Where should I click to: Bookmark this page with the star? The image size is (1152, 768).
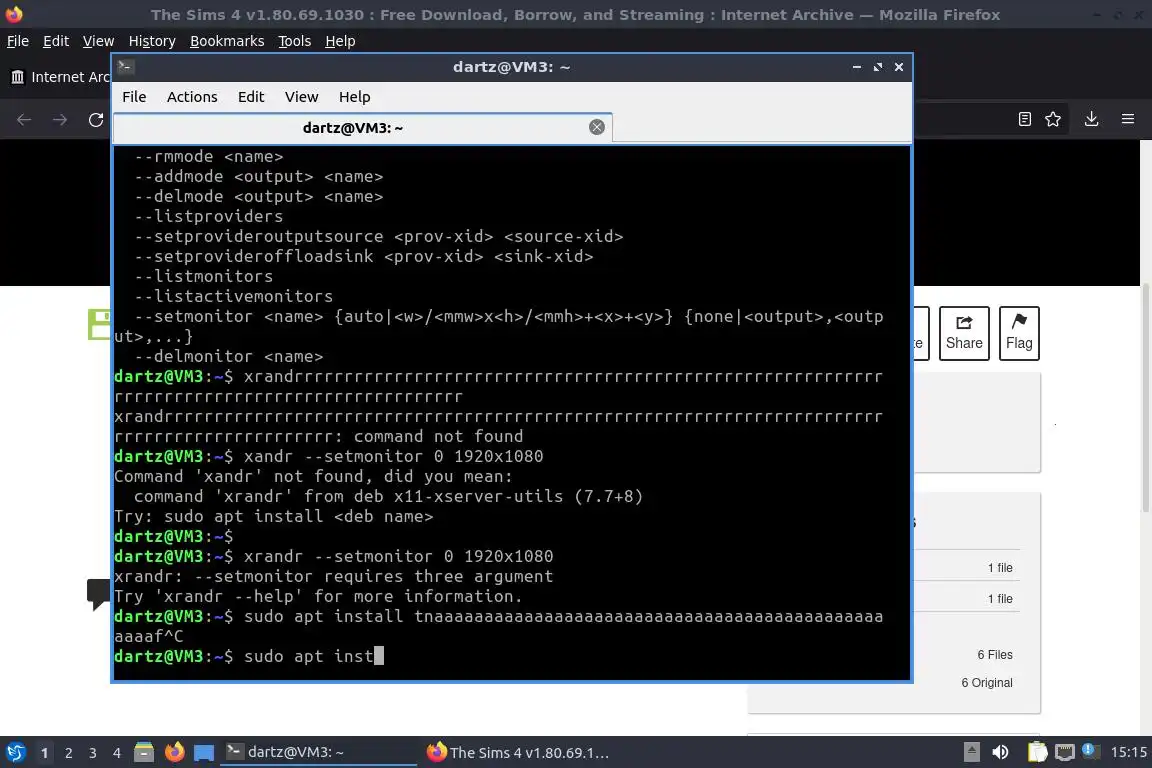pos(1053,119)
